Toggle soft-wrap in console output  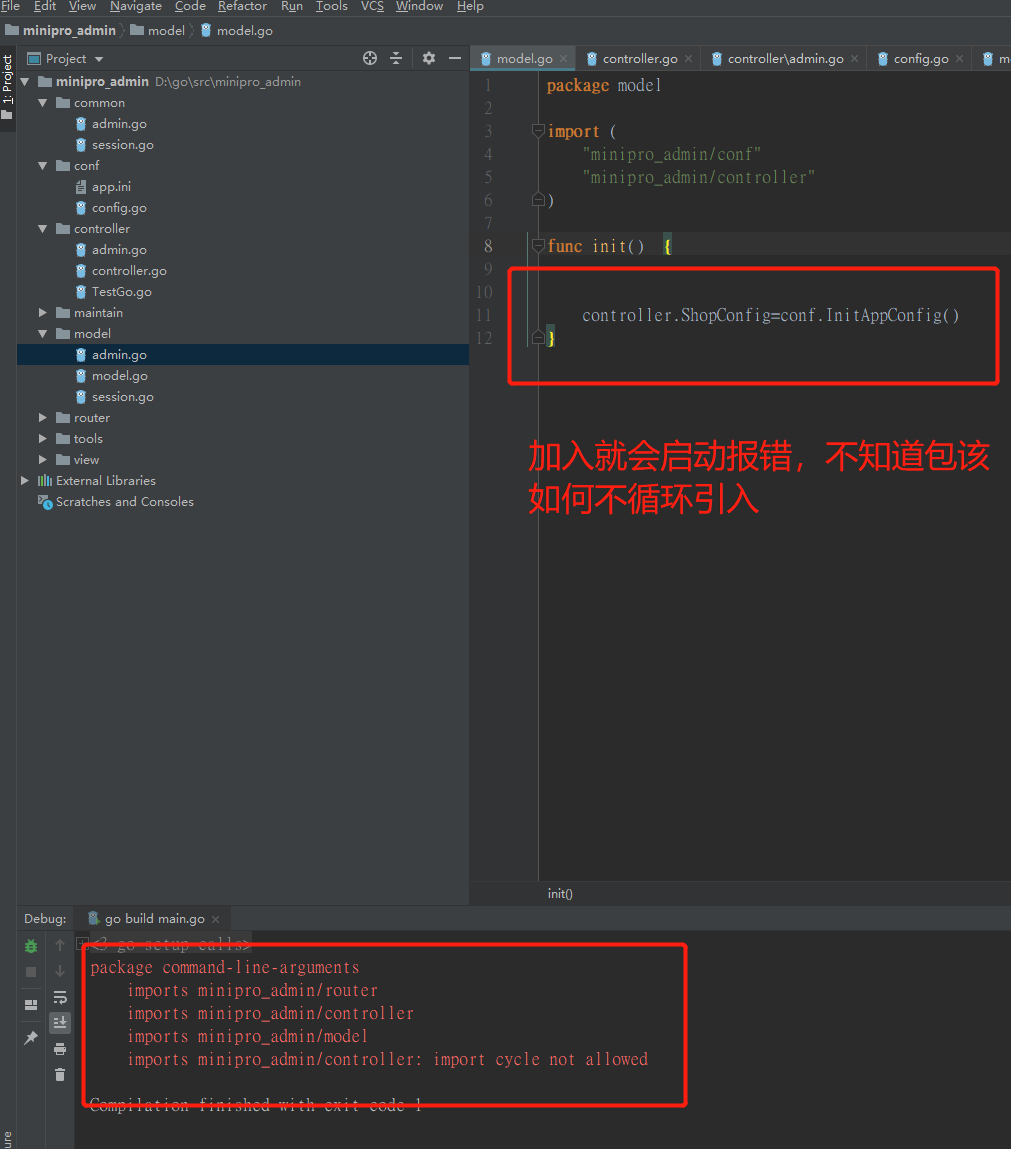coord(60,997)
